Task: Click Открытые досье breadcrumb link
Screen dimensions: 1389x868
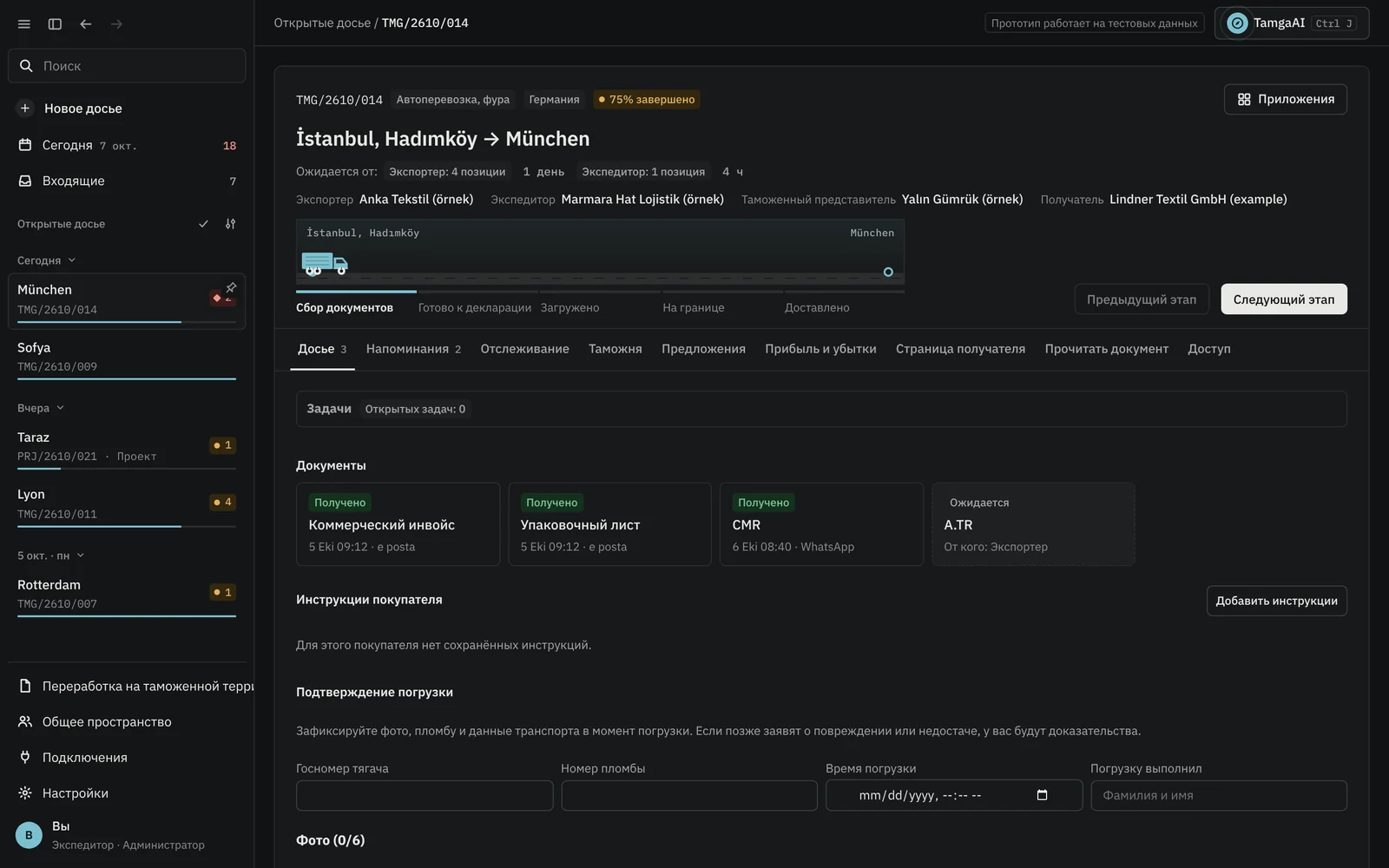Action: click(x=322, y=23)
